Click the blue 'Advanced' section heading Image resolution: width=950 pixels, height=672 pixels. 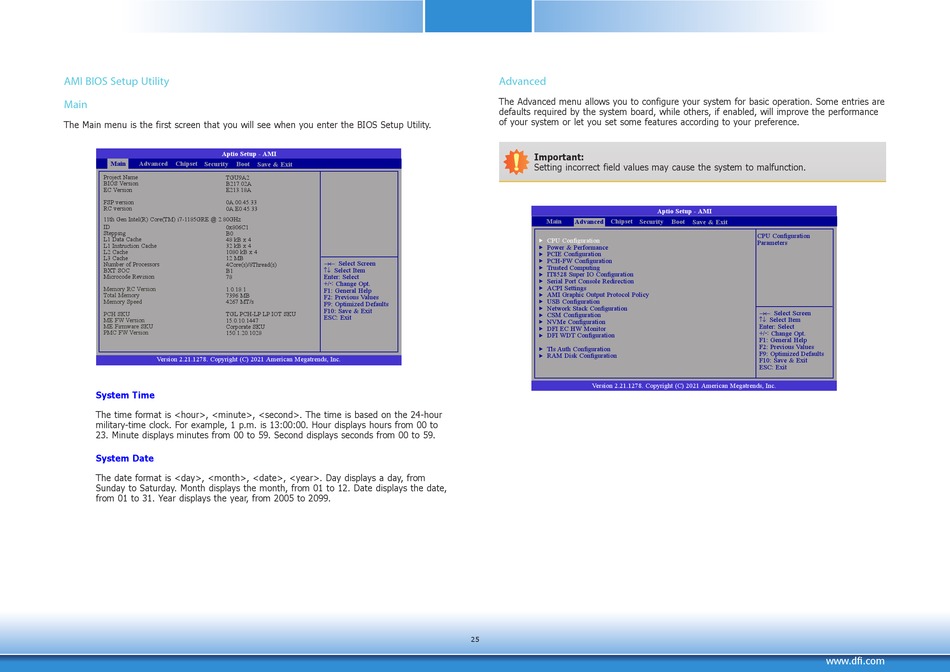point(522,81)
